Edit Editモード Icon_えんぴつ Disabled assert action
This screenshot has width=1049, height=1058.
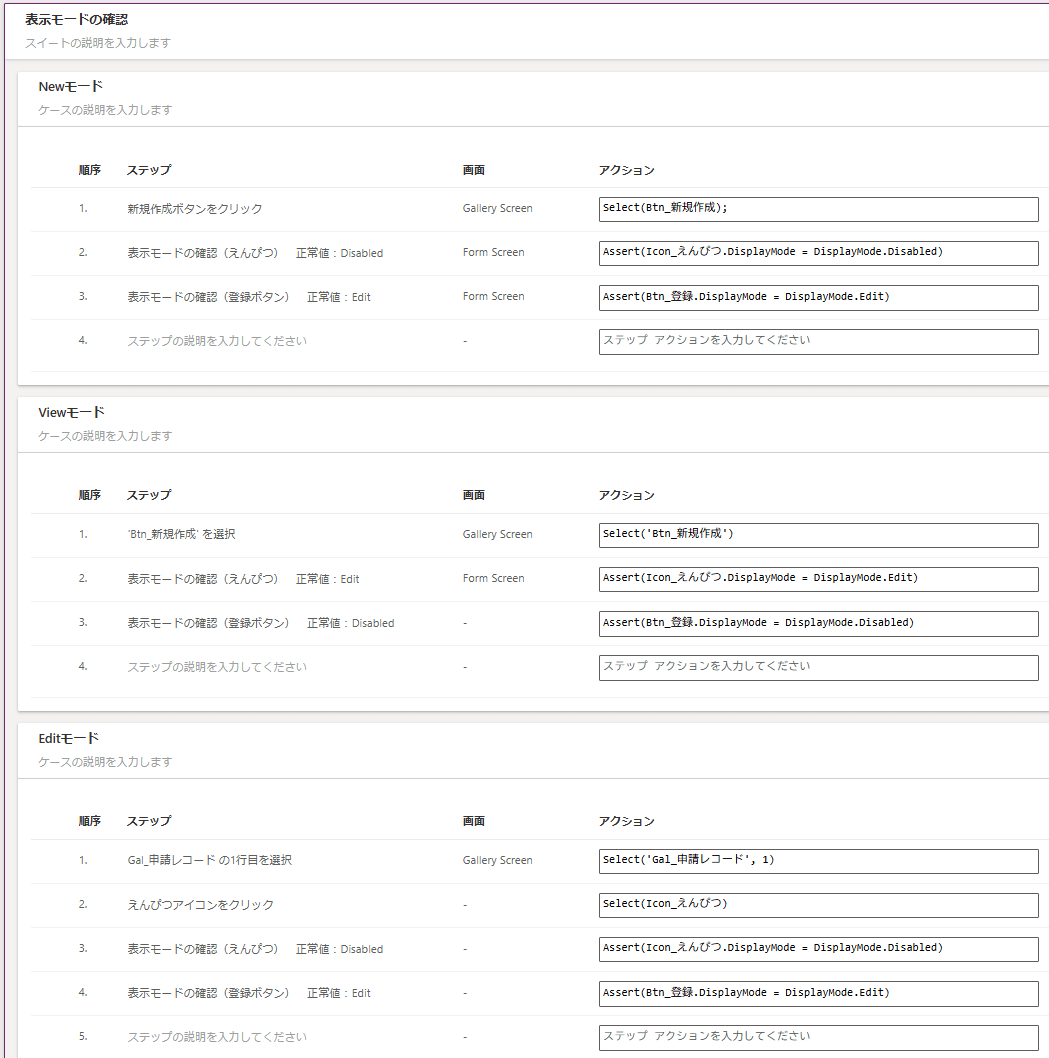818,949
